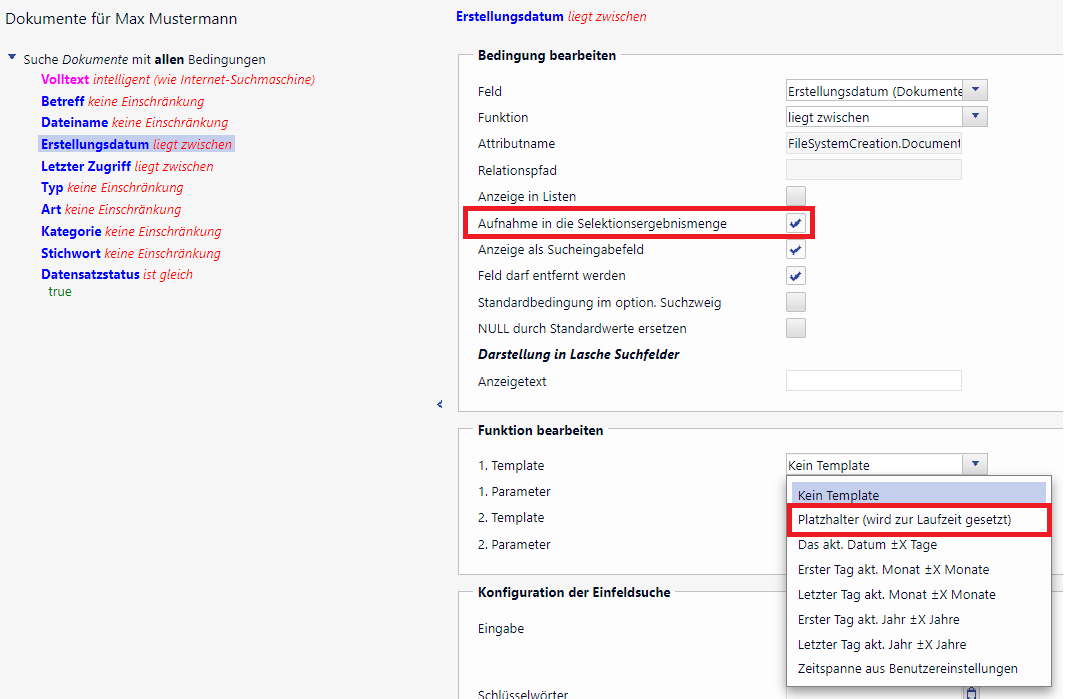Focus the Attributname text field
The height and width of the screenshot is (699, 1065).
point(873,143)
